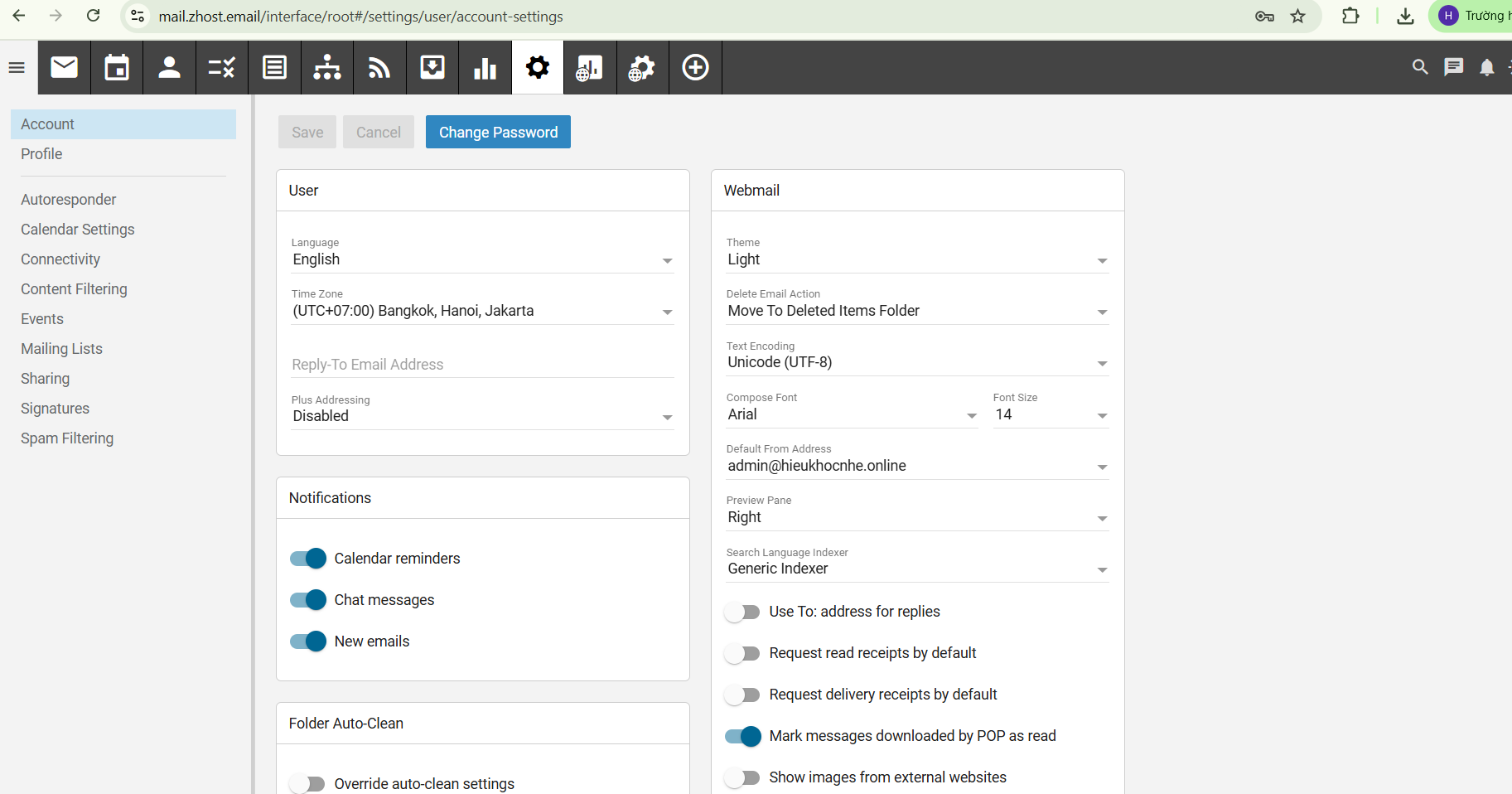
Task: Open the RSS feeds icon
Action: point(379,67)
